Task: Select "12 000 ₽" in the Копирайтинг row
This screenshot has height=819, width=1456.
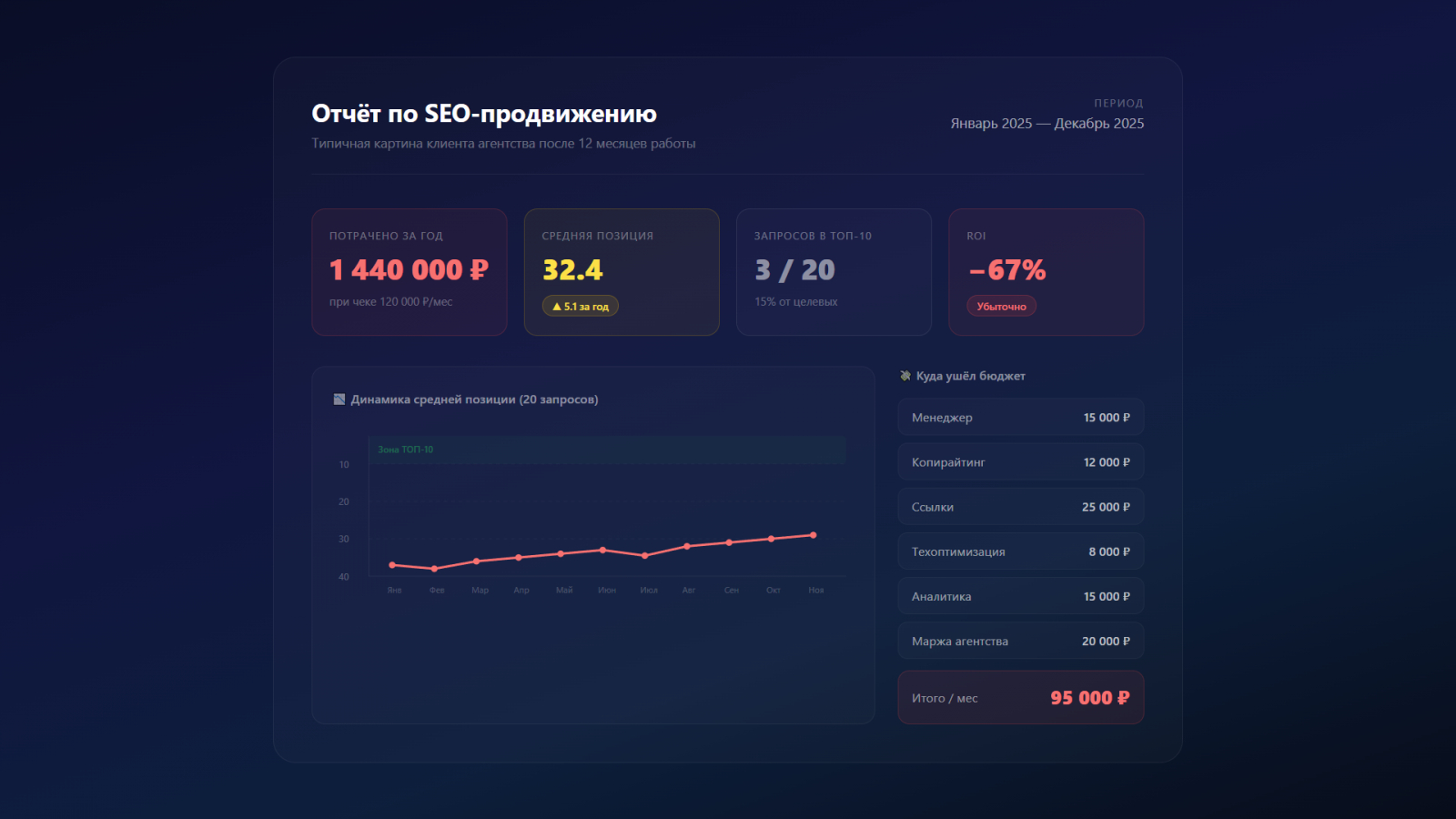Action: coord(1107,462)
